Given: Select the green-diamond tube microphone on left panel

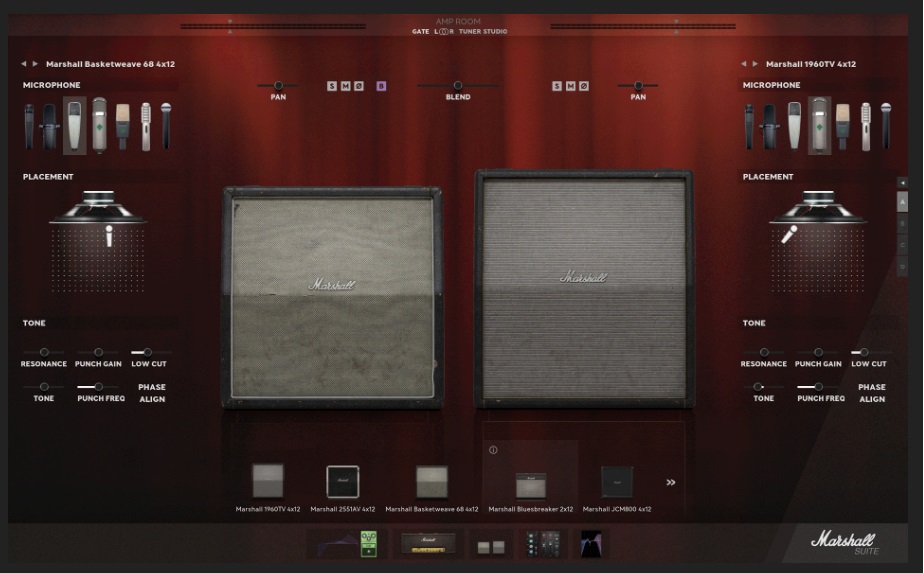Looking at the screenshot, I should coord(99,126).
